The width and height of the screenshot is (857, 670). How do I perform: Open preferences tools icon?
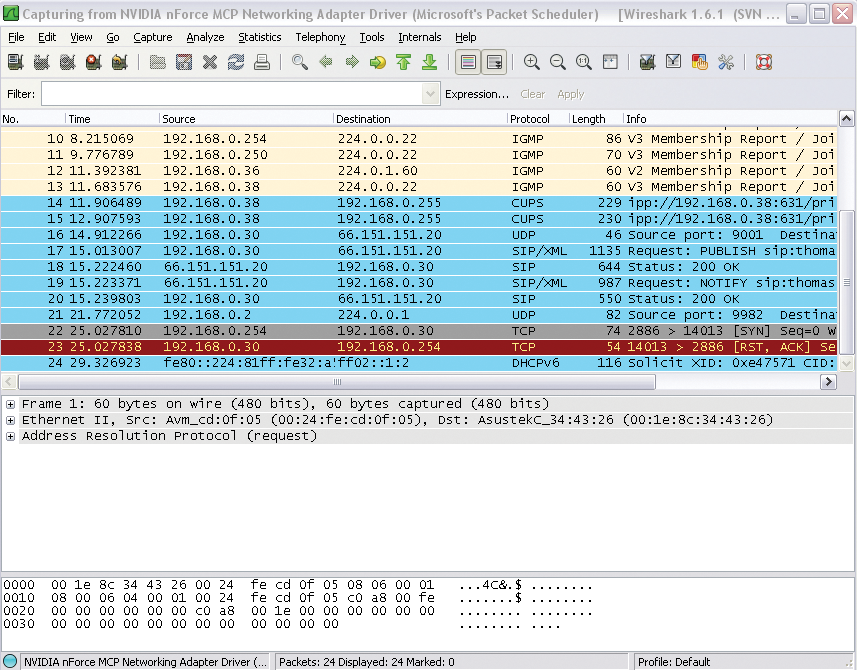click(x=726, y=62)
